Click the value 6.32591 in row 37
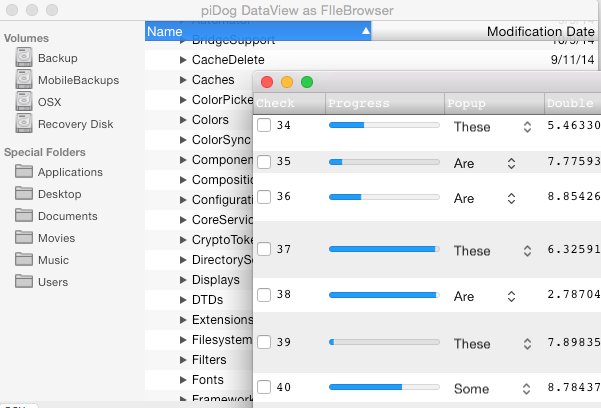 [x=574, y=249]
